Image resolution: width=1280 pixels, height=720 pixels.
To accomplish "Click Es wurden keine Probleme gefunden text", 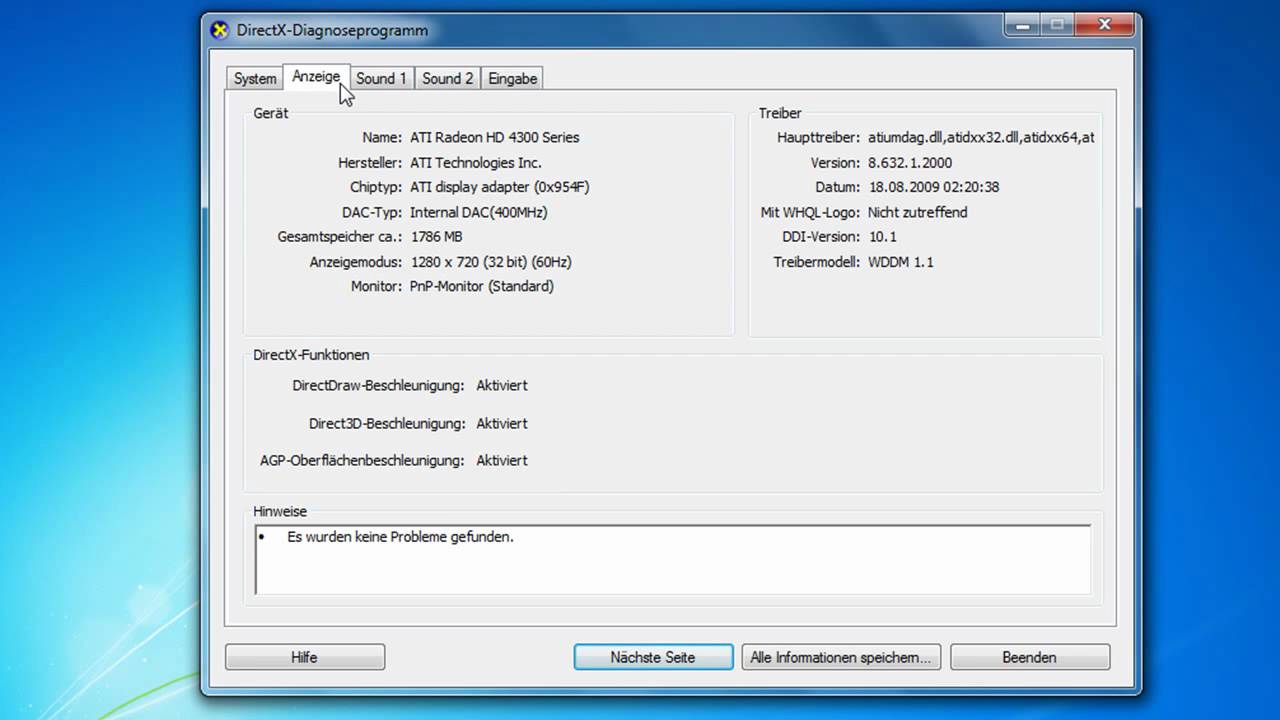I will [400, 537].
